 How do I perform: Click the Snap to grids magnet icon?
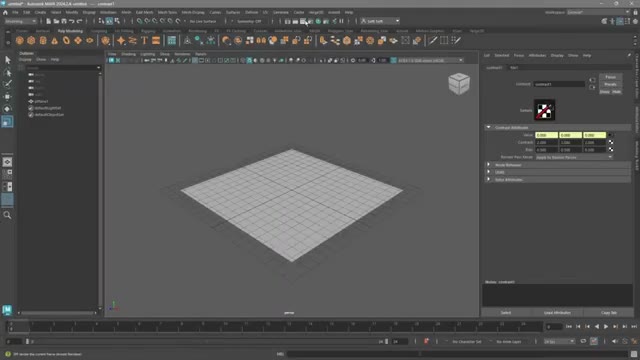(139, 21)
